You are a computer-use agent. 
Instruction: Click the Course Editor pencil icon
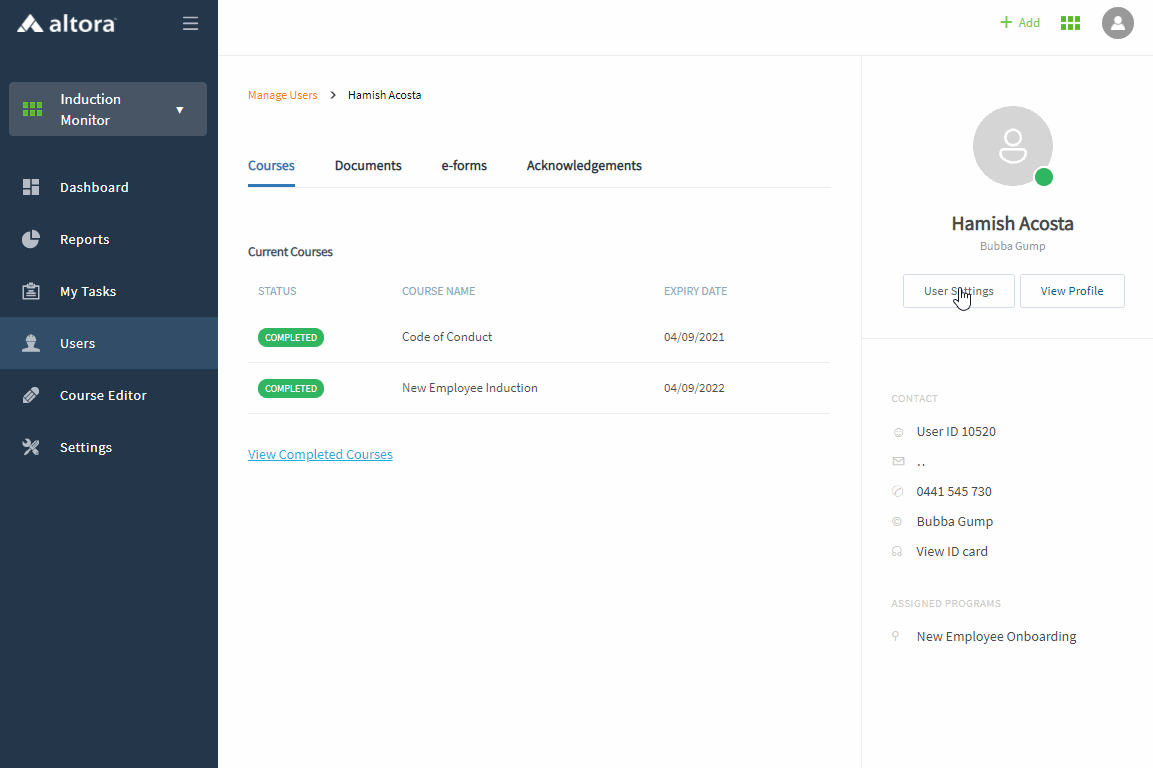[x=31, y=395]
